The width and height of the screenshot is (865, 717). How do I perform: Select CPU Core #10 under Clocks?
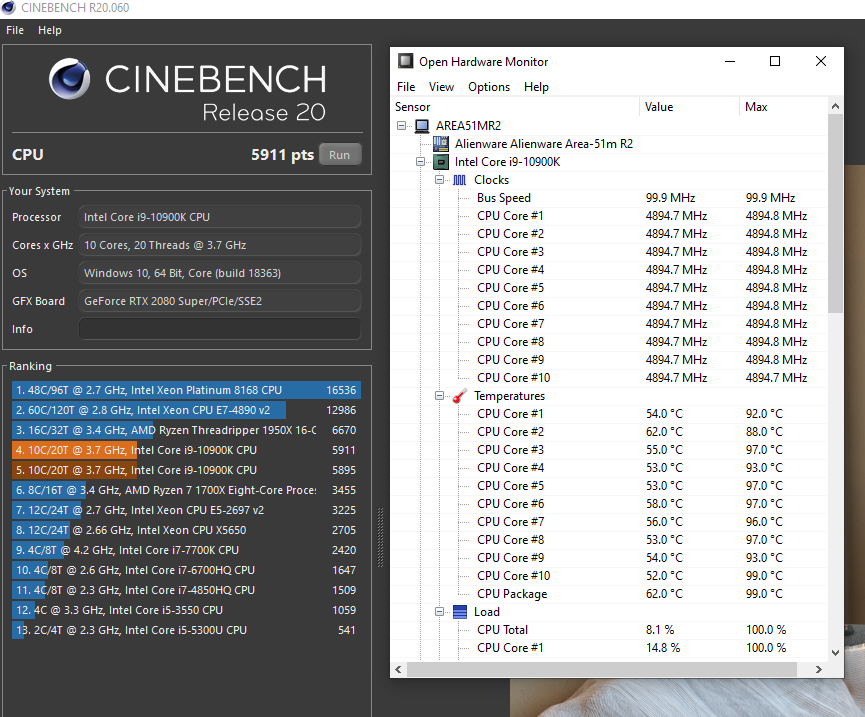coord(610,378)
